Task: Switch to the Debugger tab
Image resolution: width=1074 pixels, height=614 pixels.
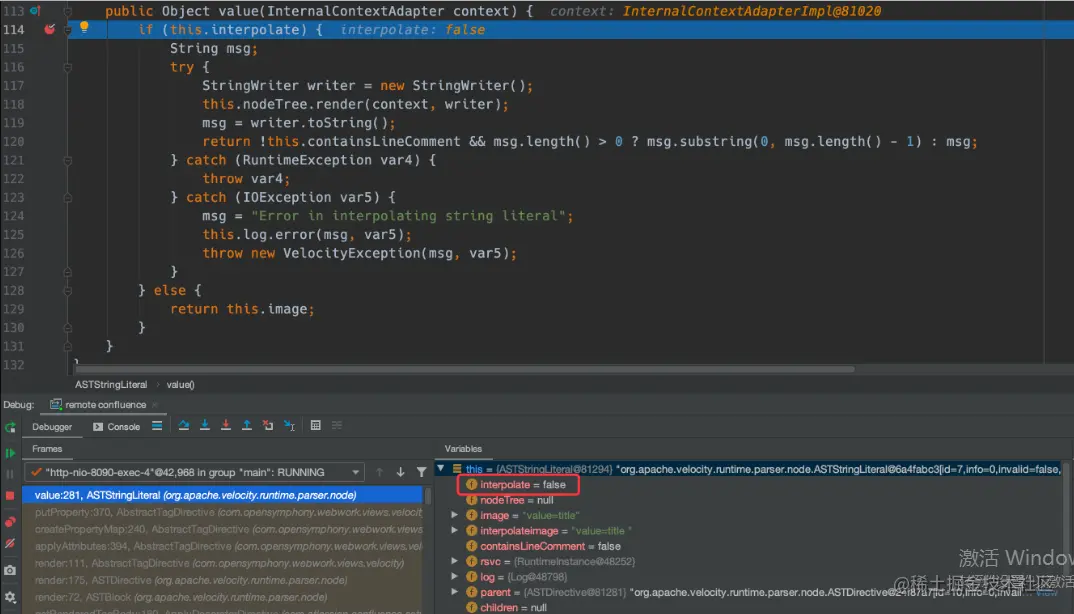Action: [52, 427]
